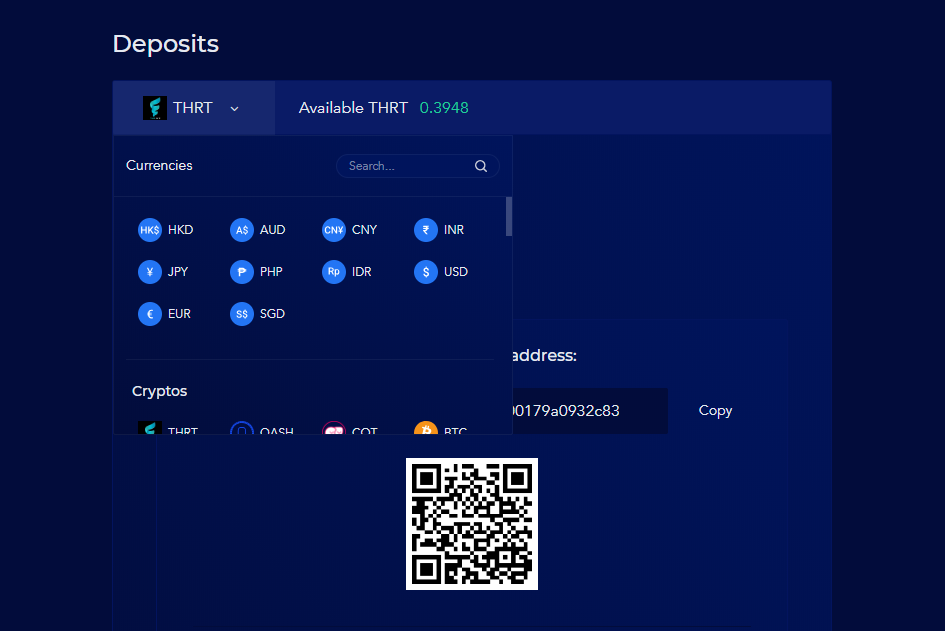The height and width of the screenshot is (631, 945).
Task: Select the SGD label
Action: [272, 314]
